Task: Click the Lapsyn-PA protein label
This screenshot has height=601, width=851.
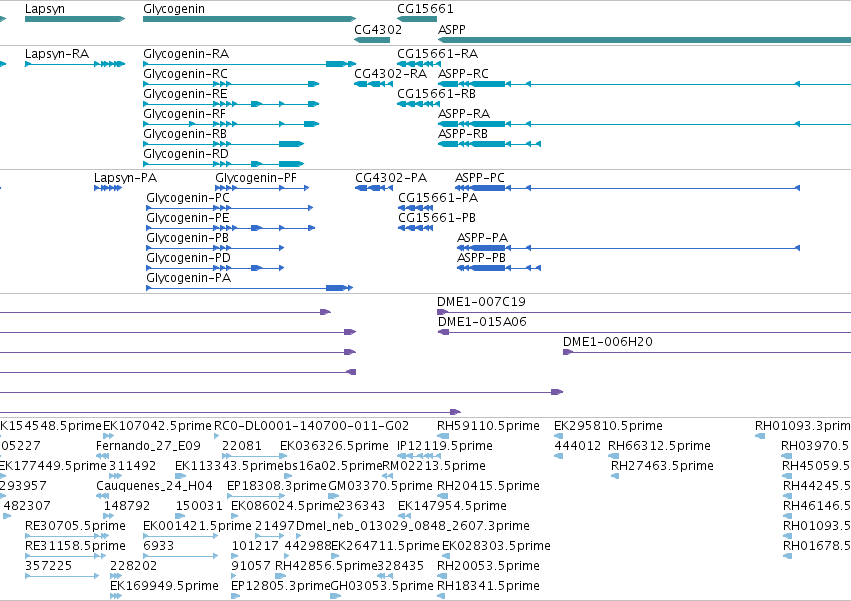Action: click(125, 178)
